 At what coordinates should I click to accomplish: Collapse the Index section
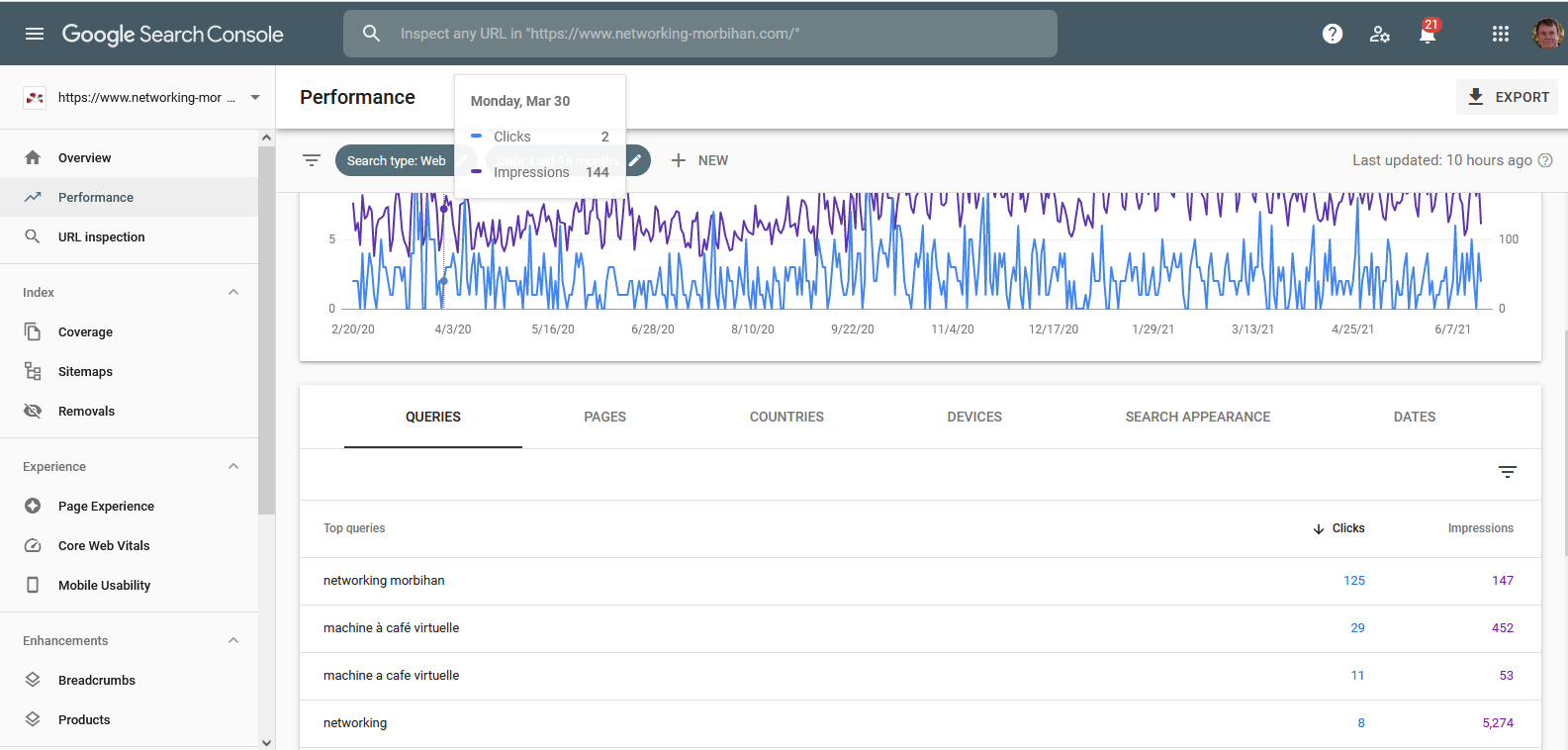pyautogui.click(x=233, y=292)
